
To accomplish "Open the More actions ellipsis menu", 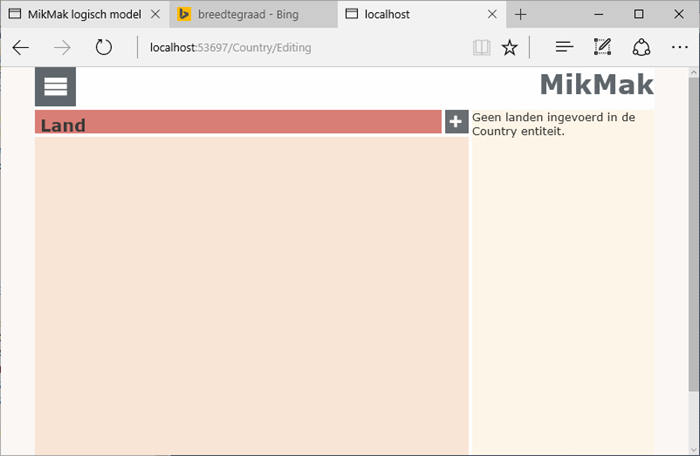I will pos(680,47).
